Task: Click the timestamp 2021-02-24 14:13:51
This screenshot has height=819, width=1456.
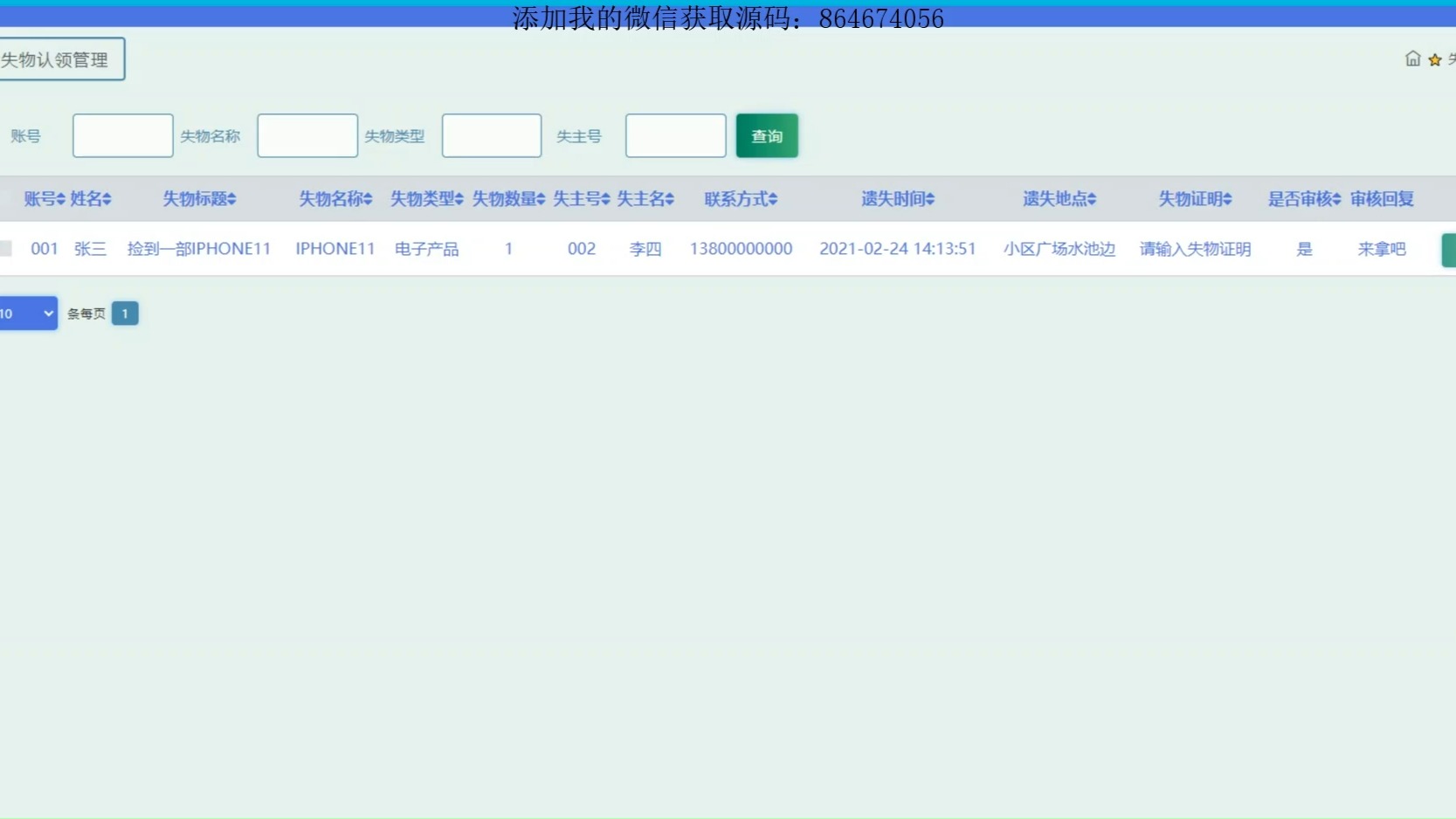Action: click(x=898, y=249)
